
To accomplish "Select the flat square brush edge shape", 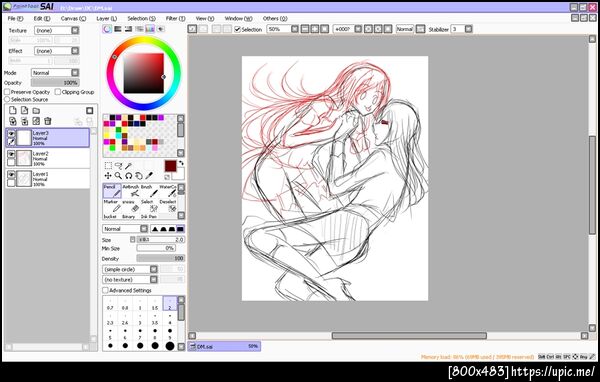I will (x=180, y=229).
